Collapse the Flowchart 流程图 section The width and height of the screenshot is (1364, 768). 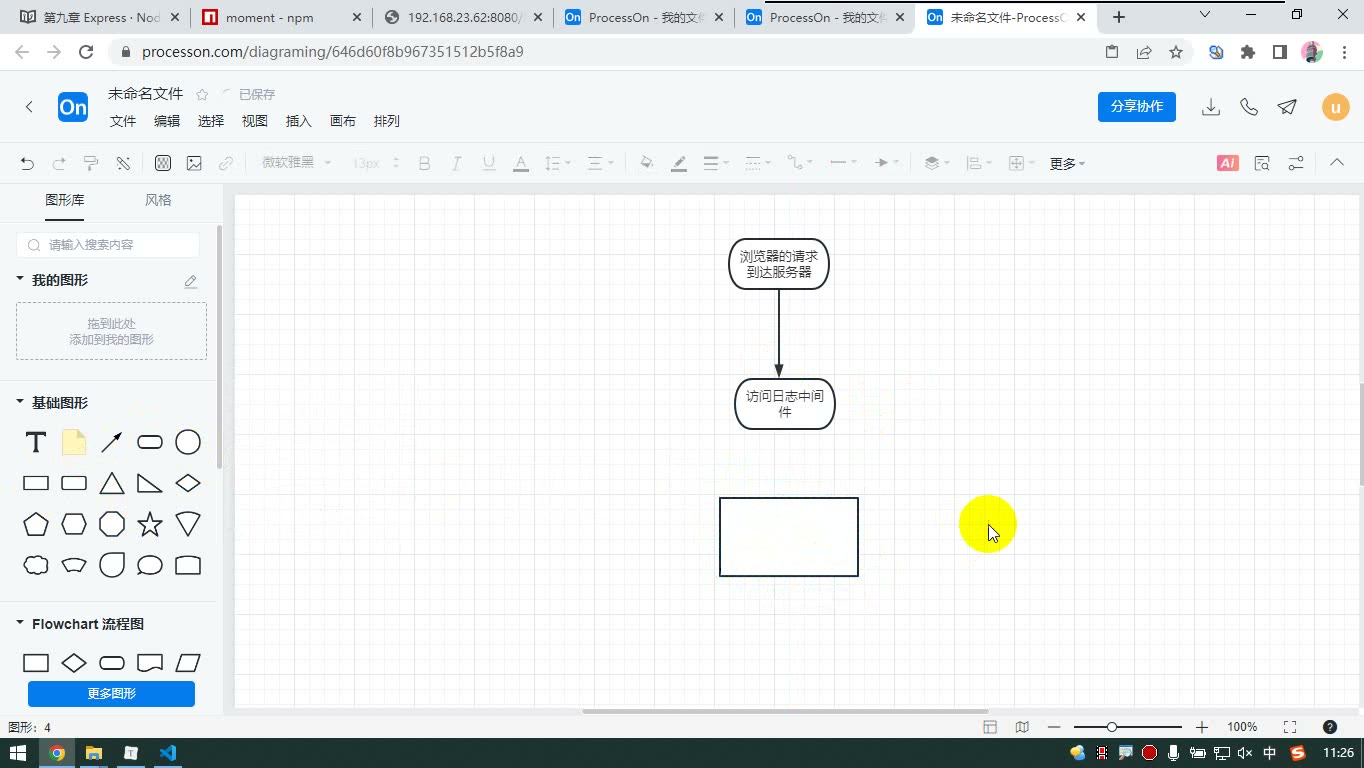[20, 623]
